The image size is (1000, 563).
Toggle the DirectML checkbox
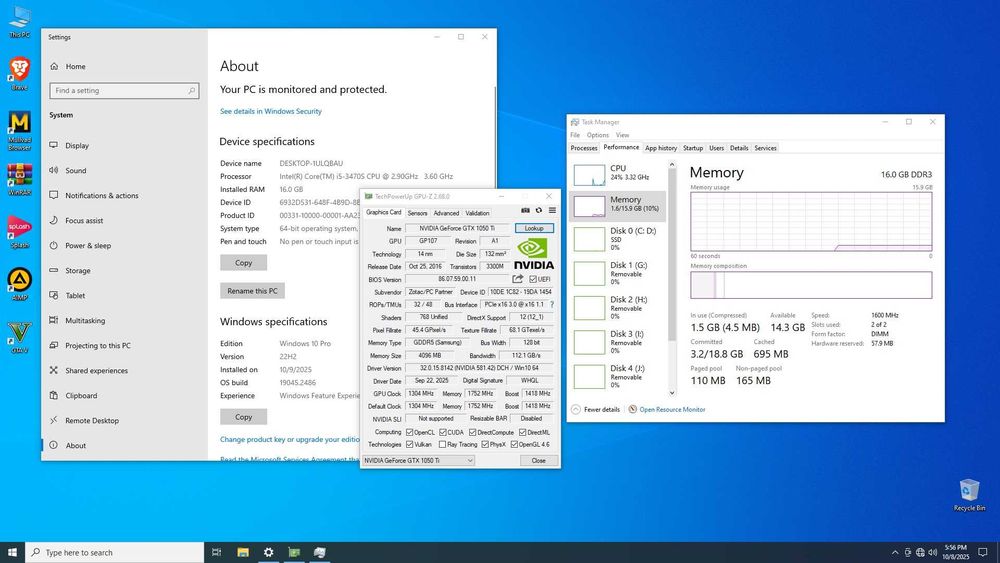[522, 432]
